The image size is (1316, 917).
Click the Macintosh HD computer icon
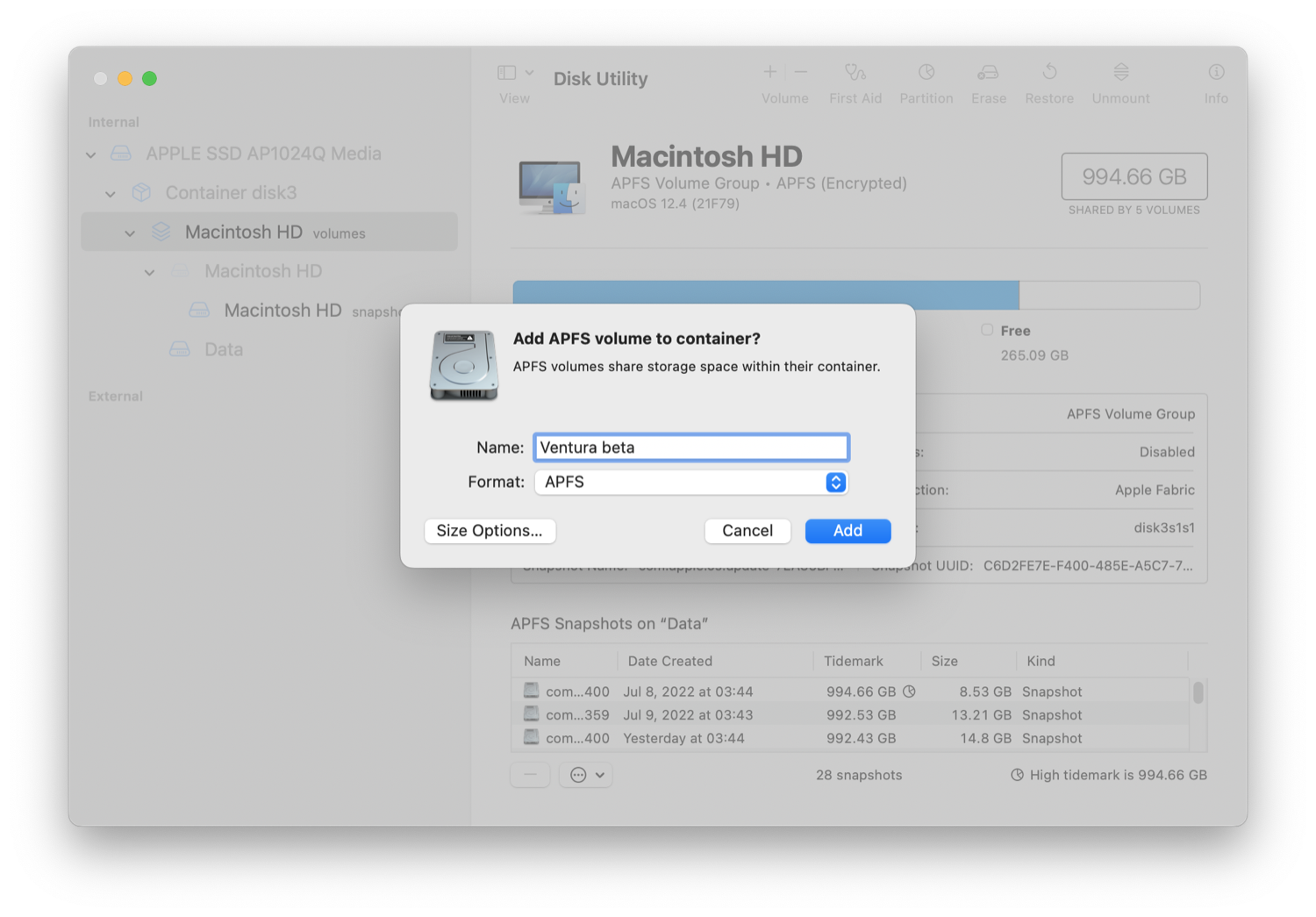pos(551,187)
